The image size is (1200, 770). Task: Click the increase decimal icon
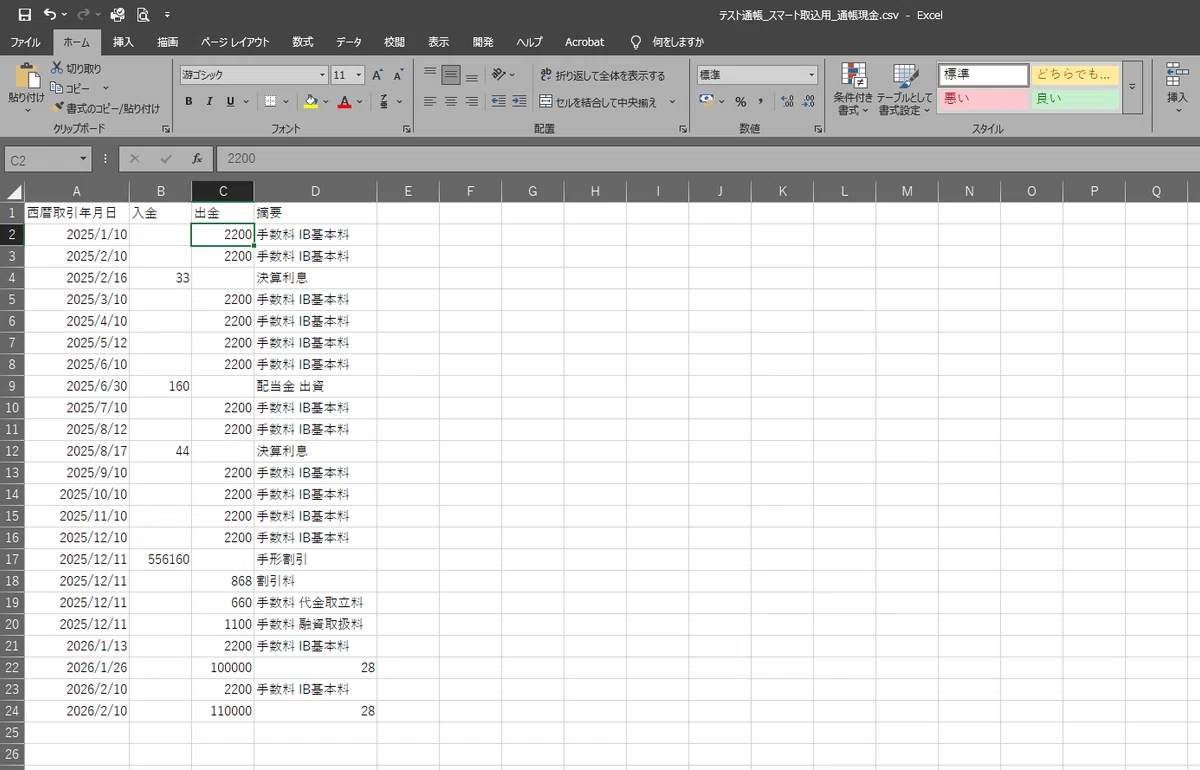(787, 101)
